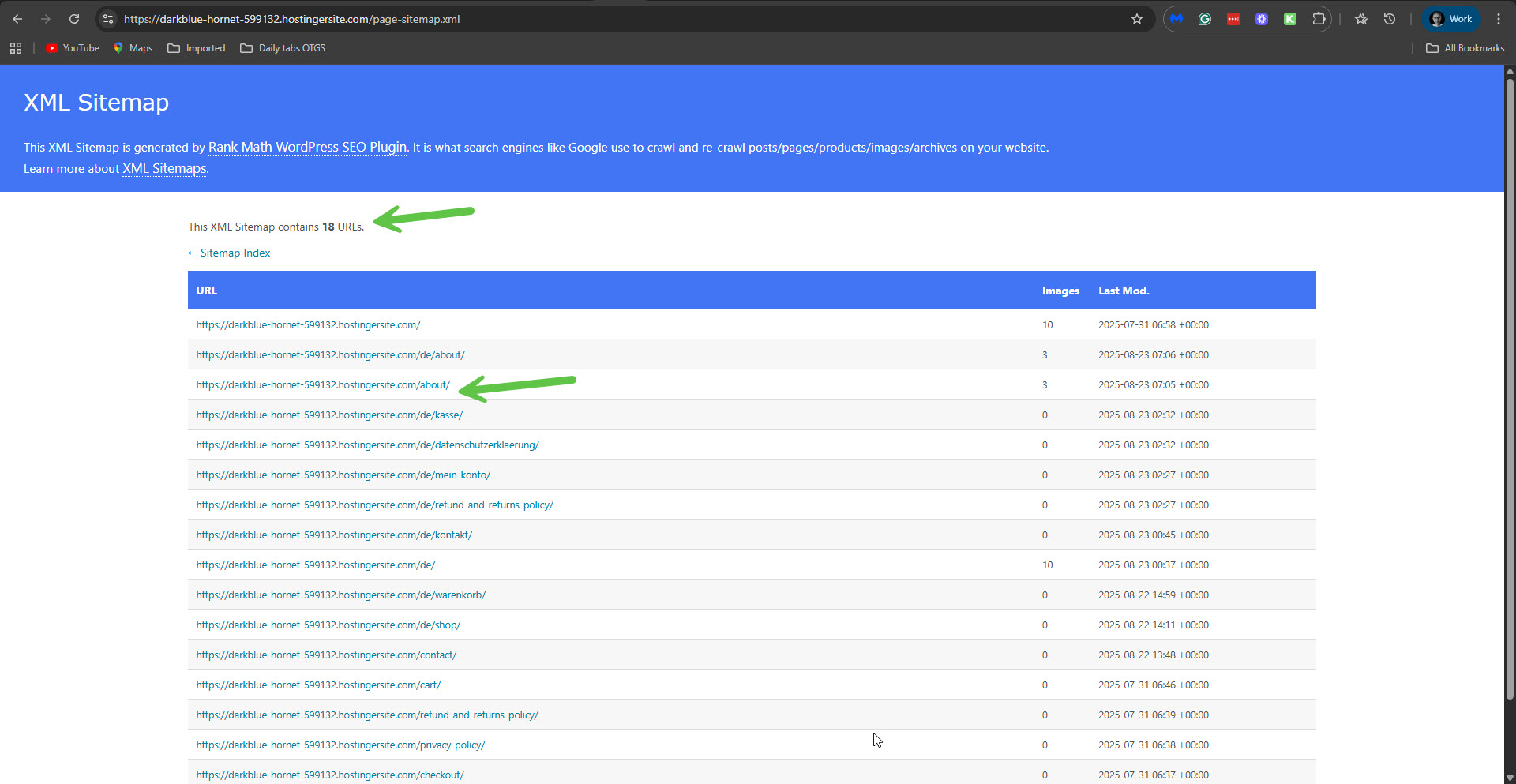Open the All Bookmarks folder
Screen dimensions: 1516x784
[x=1465, y=48]
